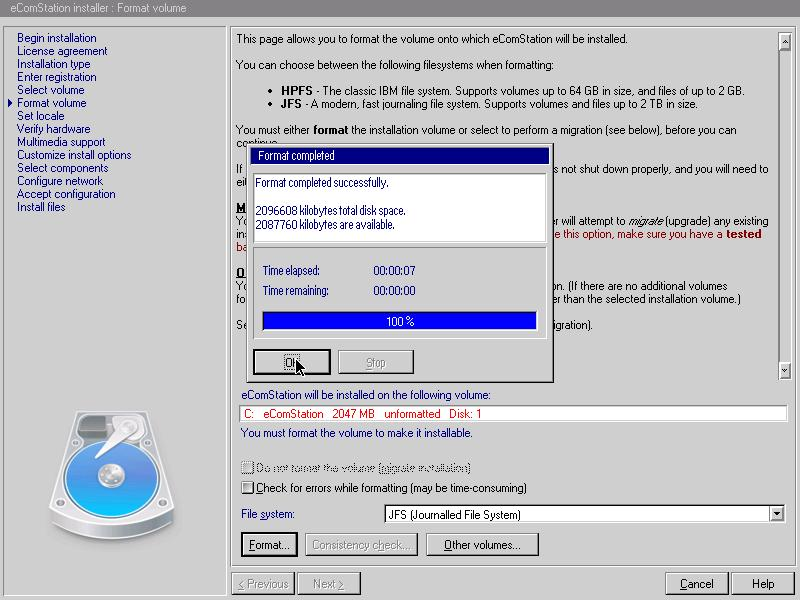Screen dimensions: 800x600
Task: Select the Select components step
Action: 63,168
